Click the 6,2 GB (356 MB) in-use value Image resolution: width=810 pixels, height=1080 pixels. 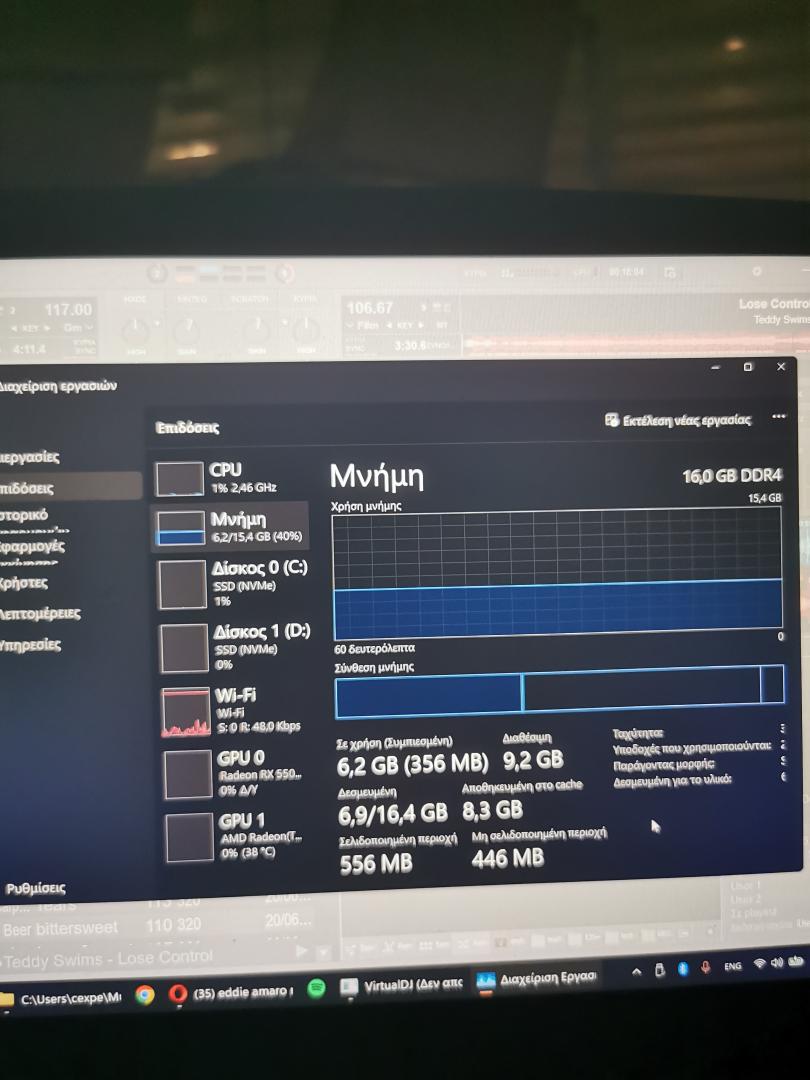click(x=412, y=765)
